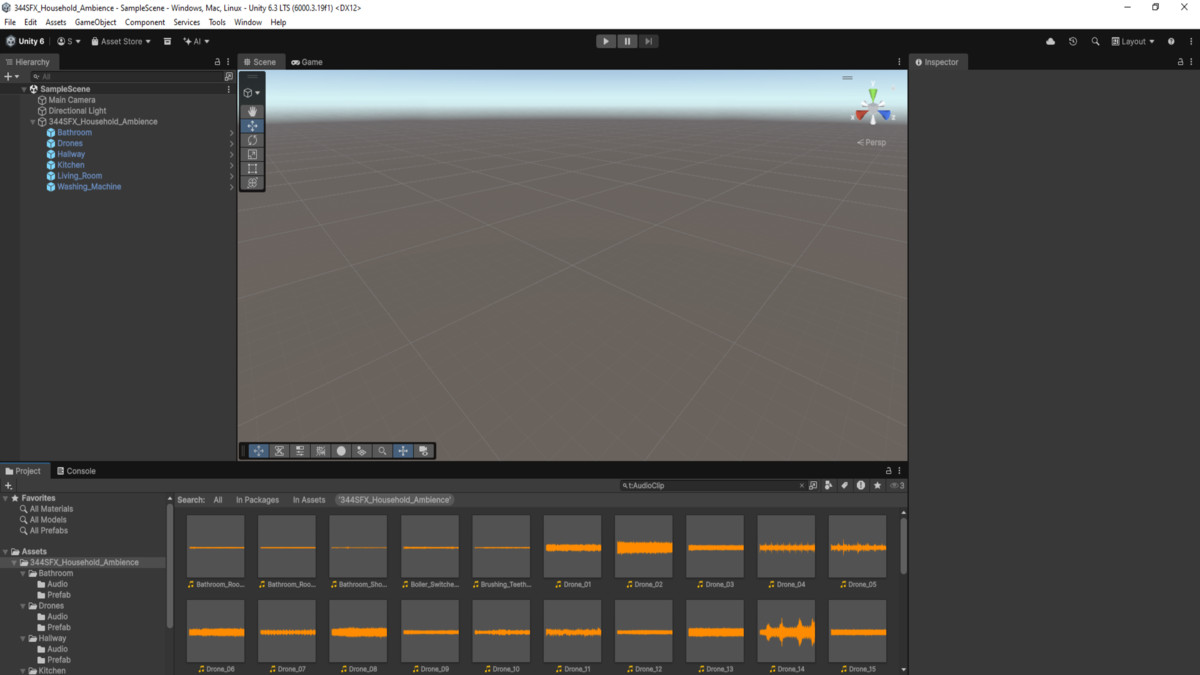Collapse the Favorites section
Screen dimensions: 1200x675
(x=5, y=498)
